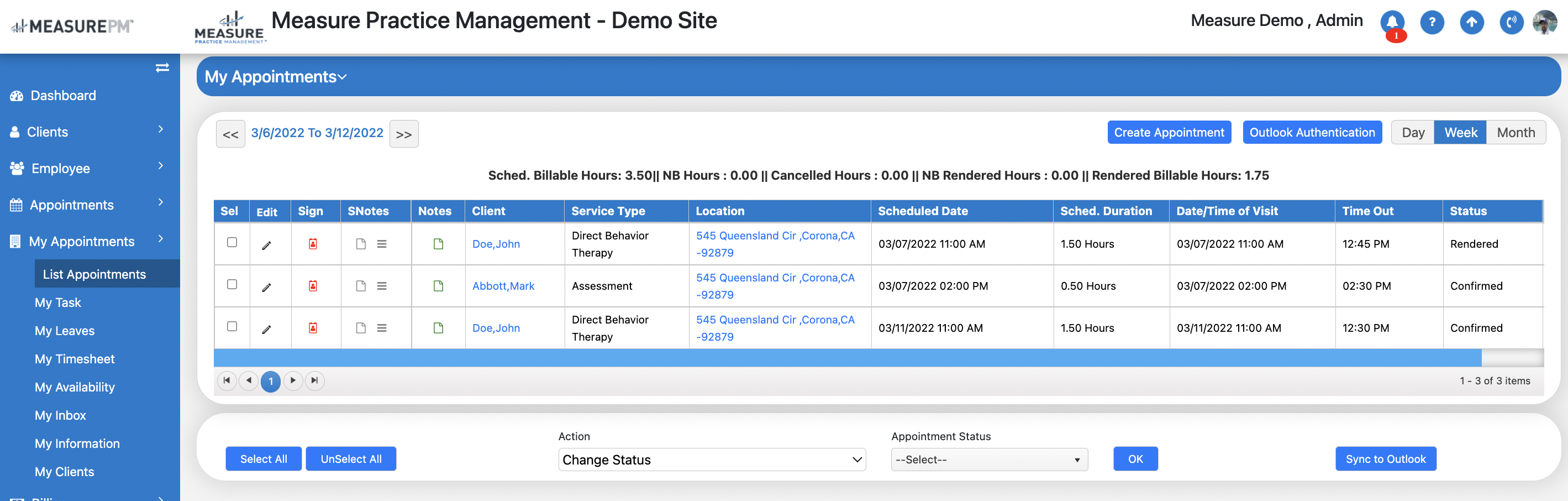Tick the checkbox for Doe,John 03/11/2022 appointment
The width and height of the screenshot is (1568, 501).
click(232, 327)
